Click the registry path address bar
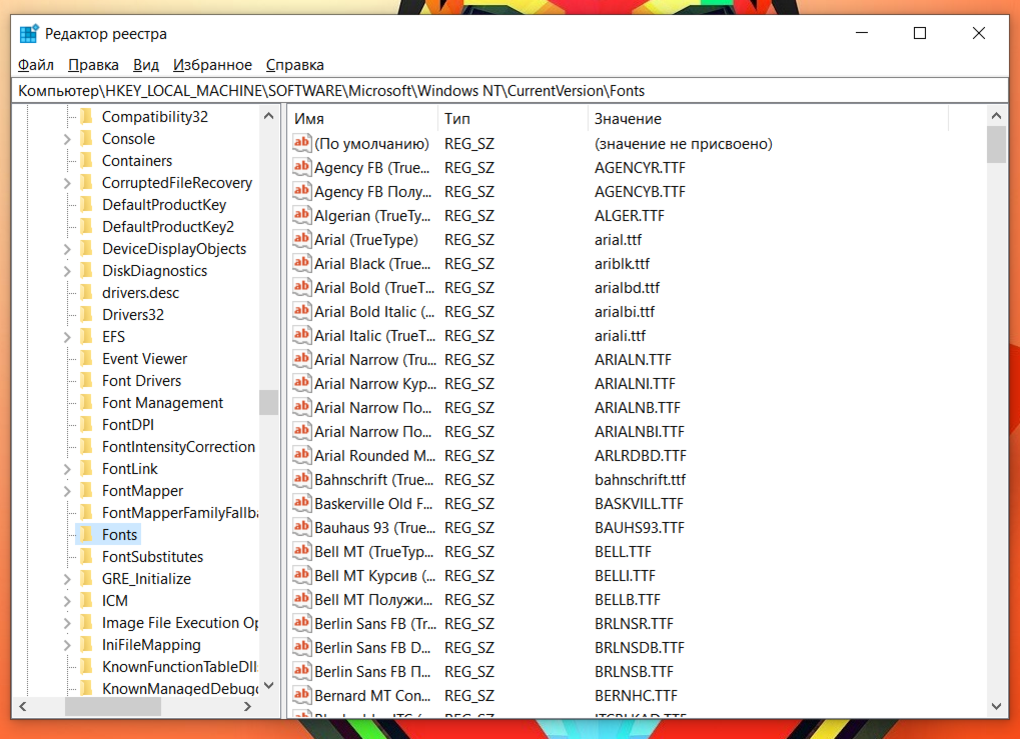Image resolution: width=1020 pixels, height=739 pixels. (509, 90)
